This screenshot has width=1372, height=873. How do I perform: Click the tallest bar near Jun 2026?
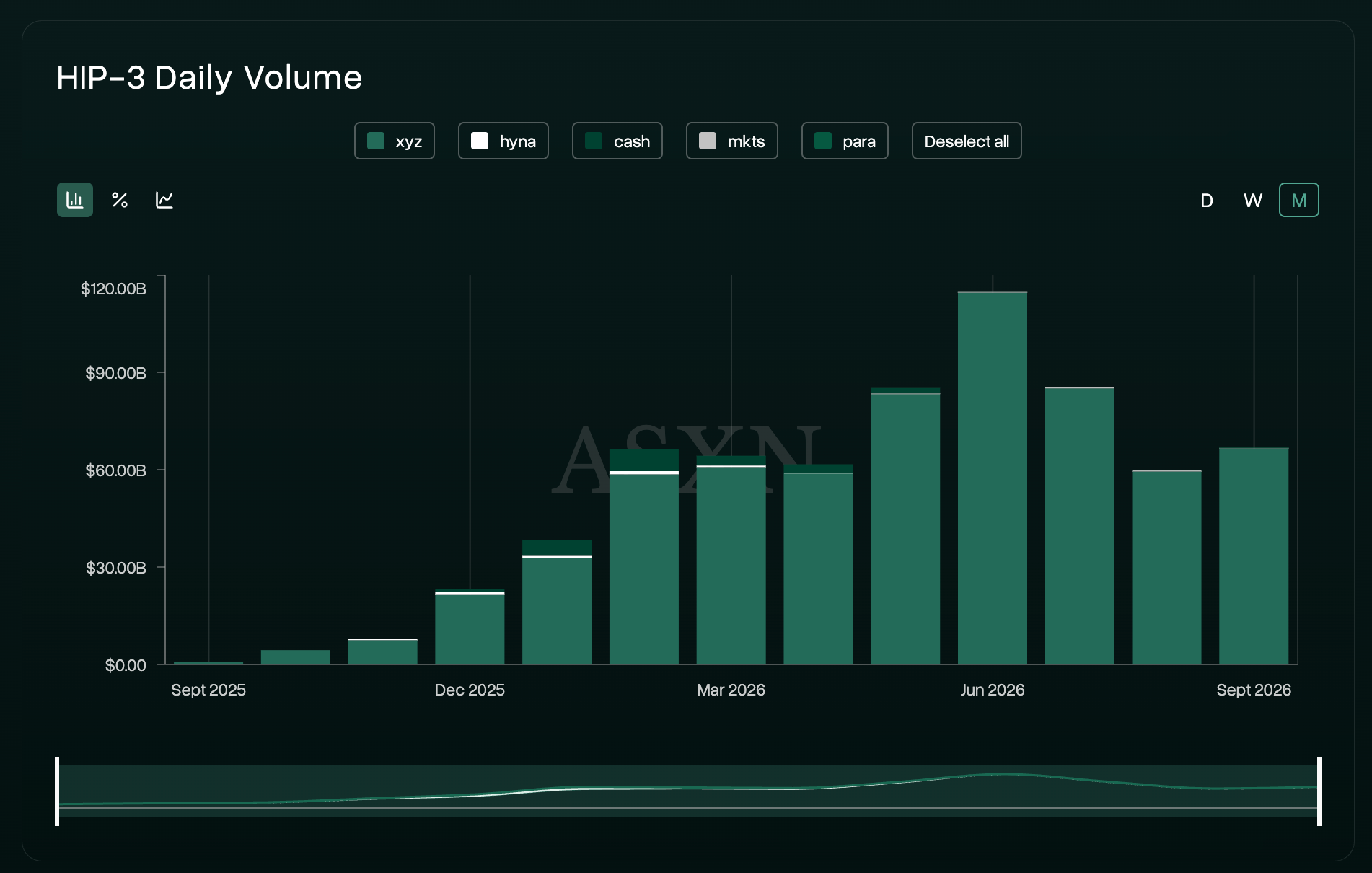993,478
